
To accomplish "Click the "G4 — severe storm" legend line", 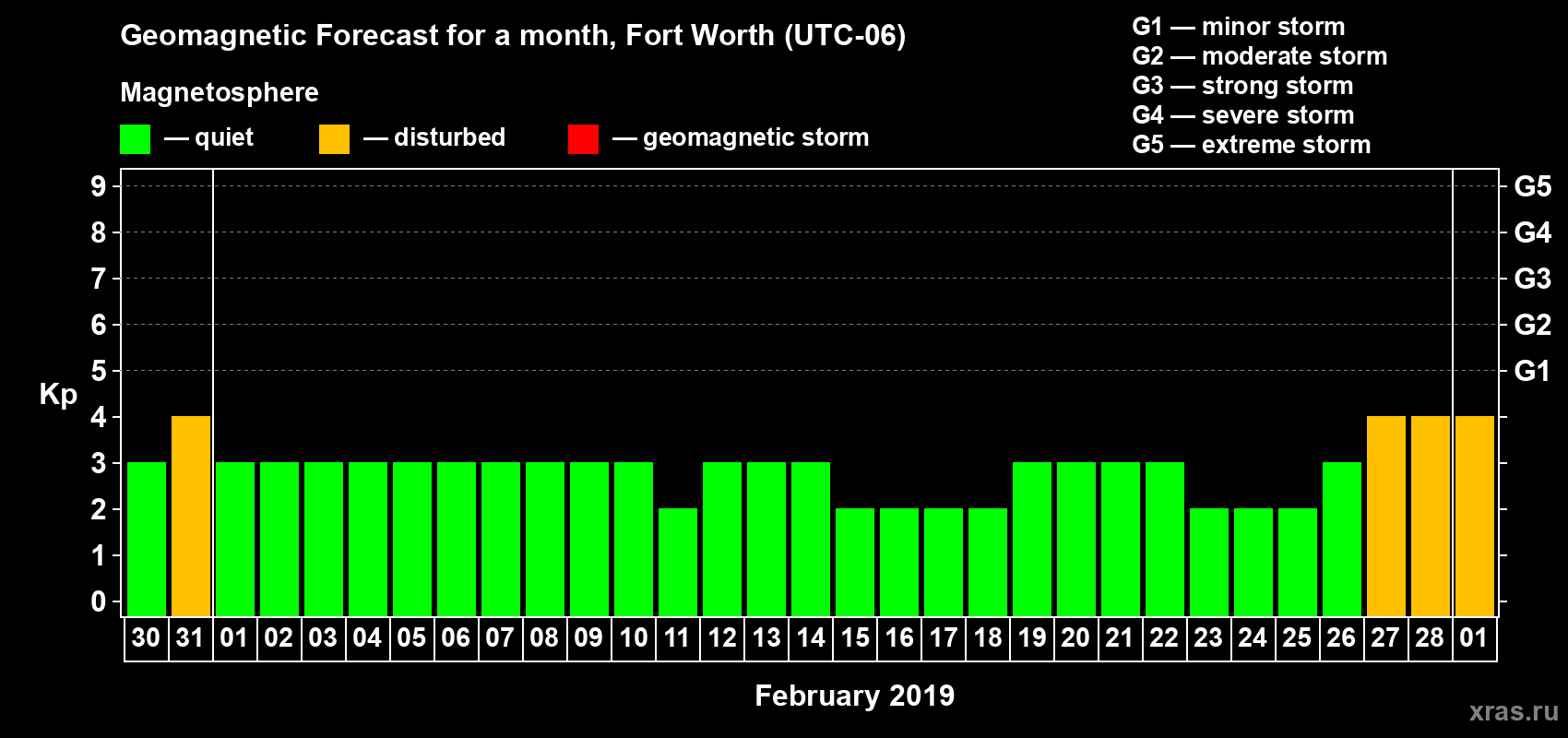I will click(1243, 115).
